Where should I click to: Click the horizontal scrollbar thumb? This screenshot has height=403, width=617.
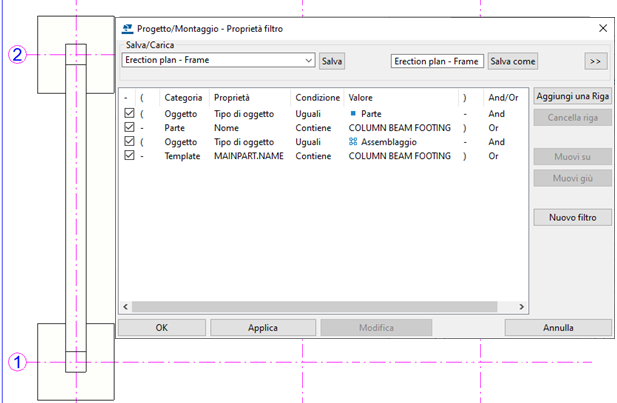(314, 307)
